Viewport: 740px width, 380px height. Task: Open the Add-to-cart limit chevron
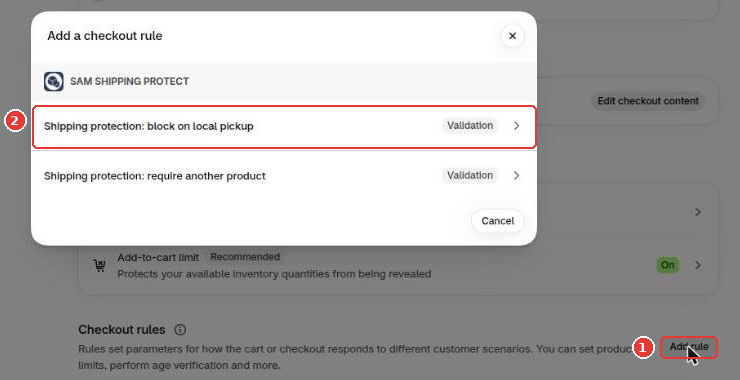coord(698,265)
